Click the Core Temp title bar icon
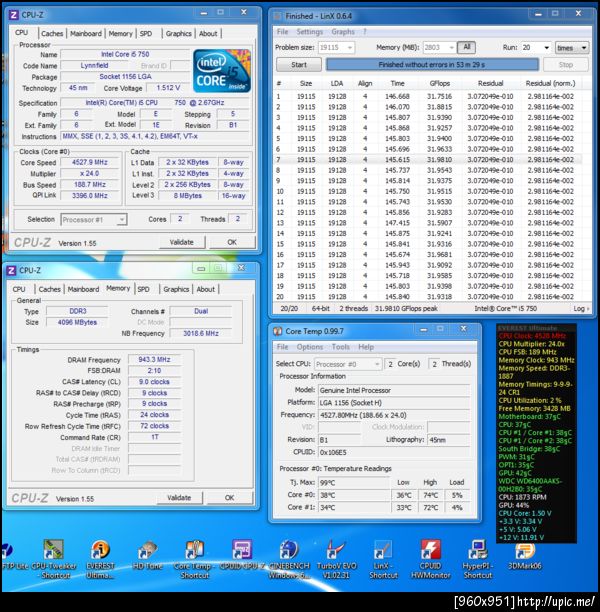The height and width of the screenshot is (612, 600). point(278,331)
